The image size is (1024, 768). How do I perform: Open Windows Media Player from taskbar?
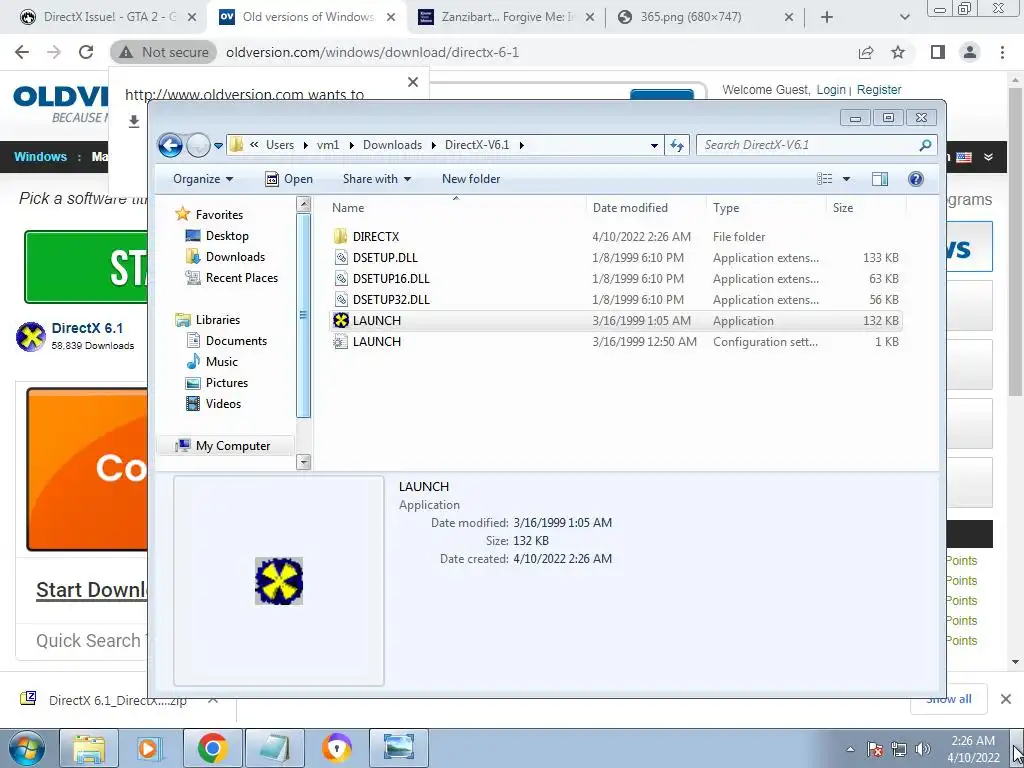point(150,748)
